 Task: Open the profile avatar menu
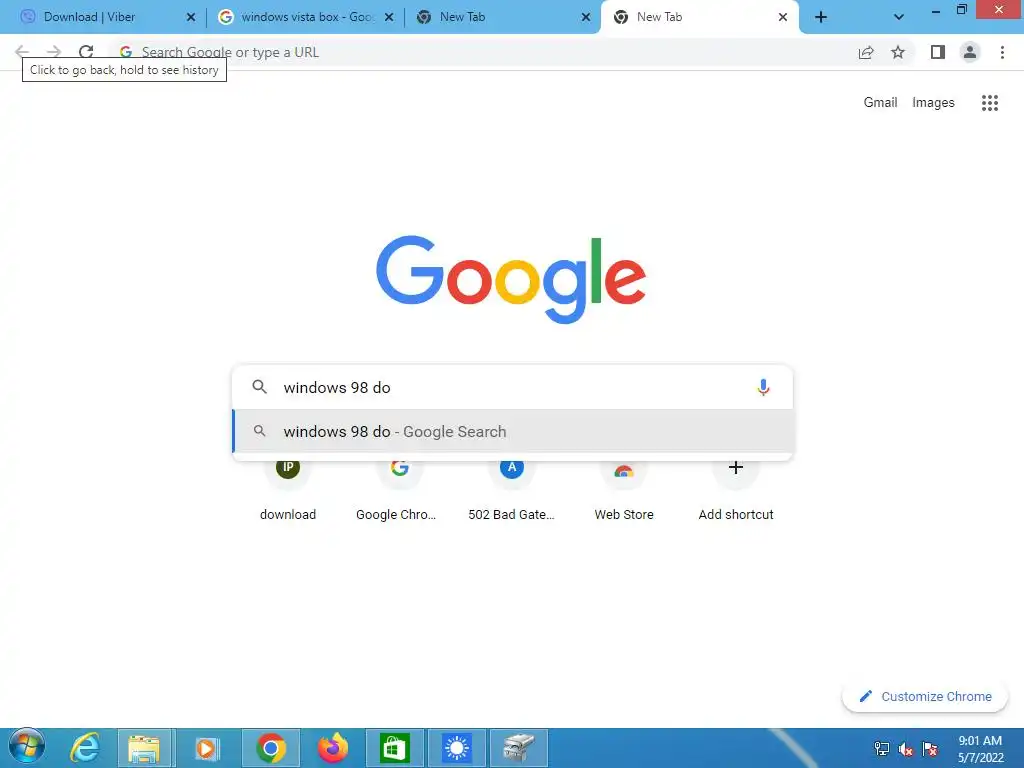[970, 52]
